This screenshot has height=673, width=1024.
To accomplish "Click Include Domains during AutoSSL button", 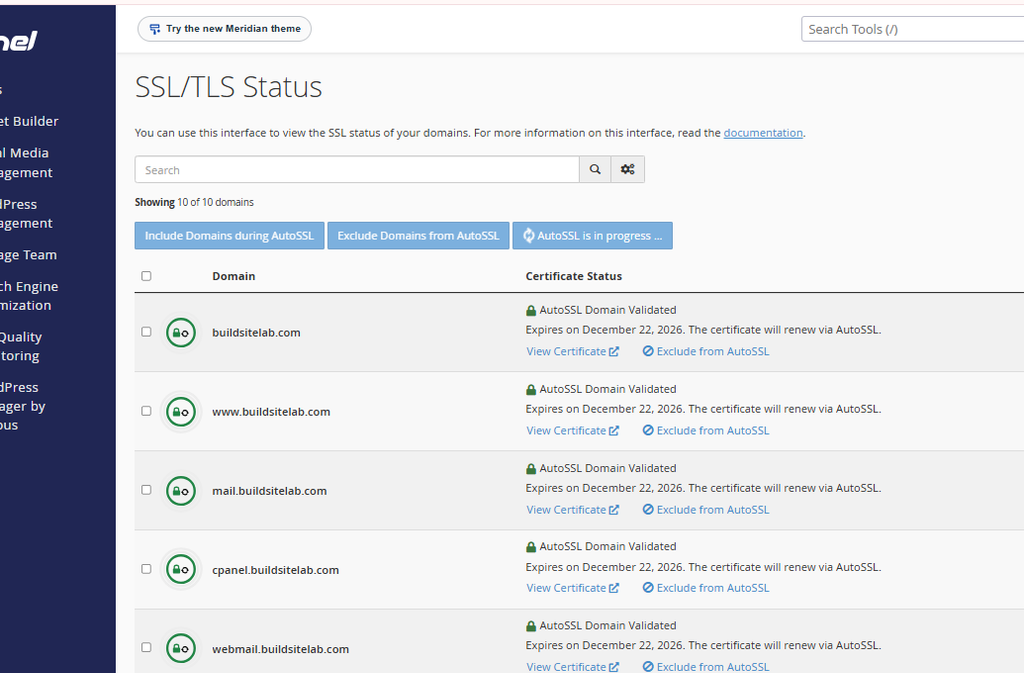I will pos(229,236).
